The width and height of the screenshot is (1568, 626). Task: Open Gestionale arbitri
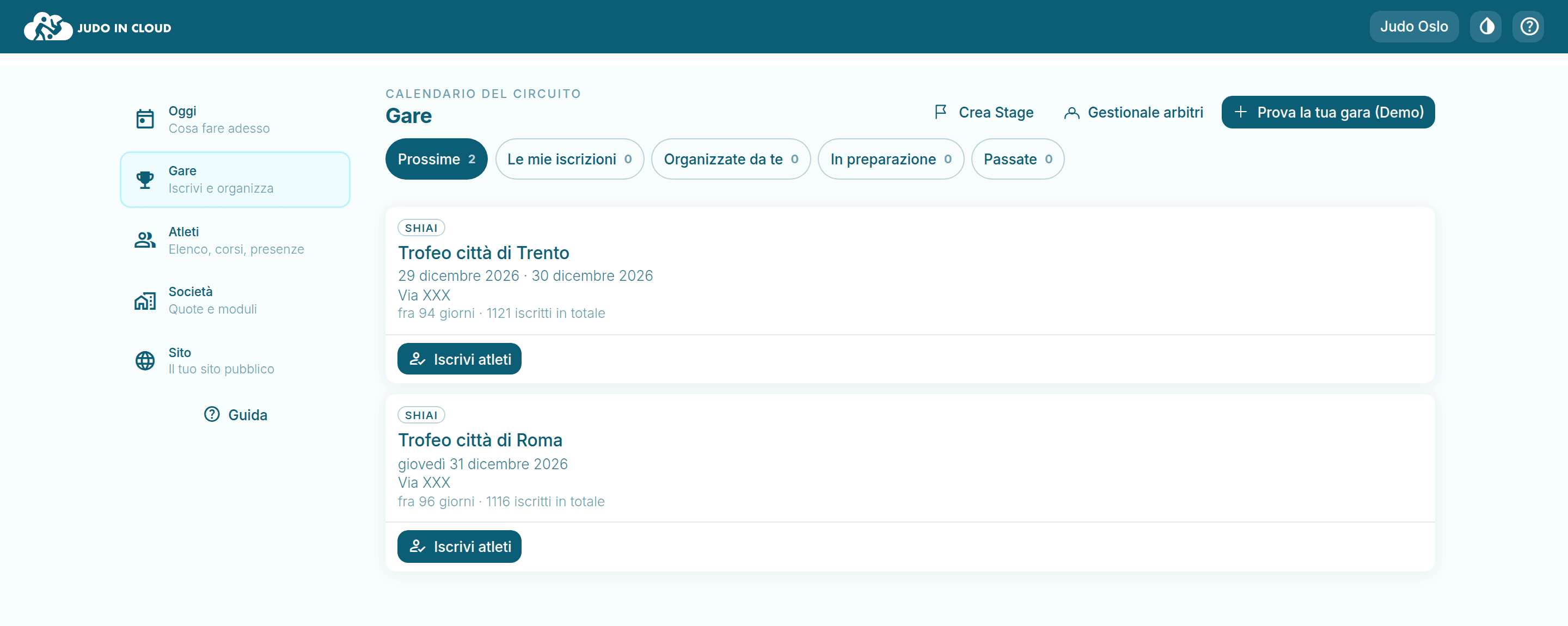(x=1134, y=113)
